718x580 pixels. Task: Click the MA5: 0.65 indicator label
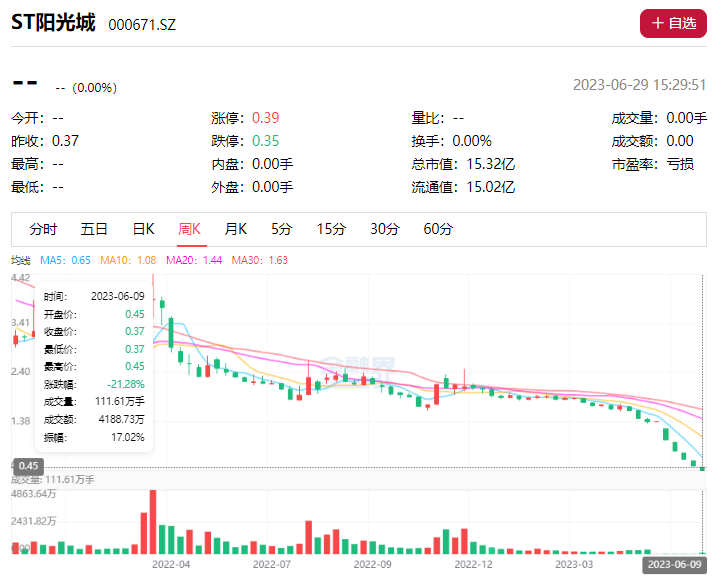[65, 260]
